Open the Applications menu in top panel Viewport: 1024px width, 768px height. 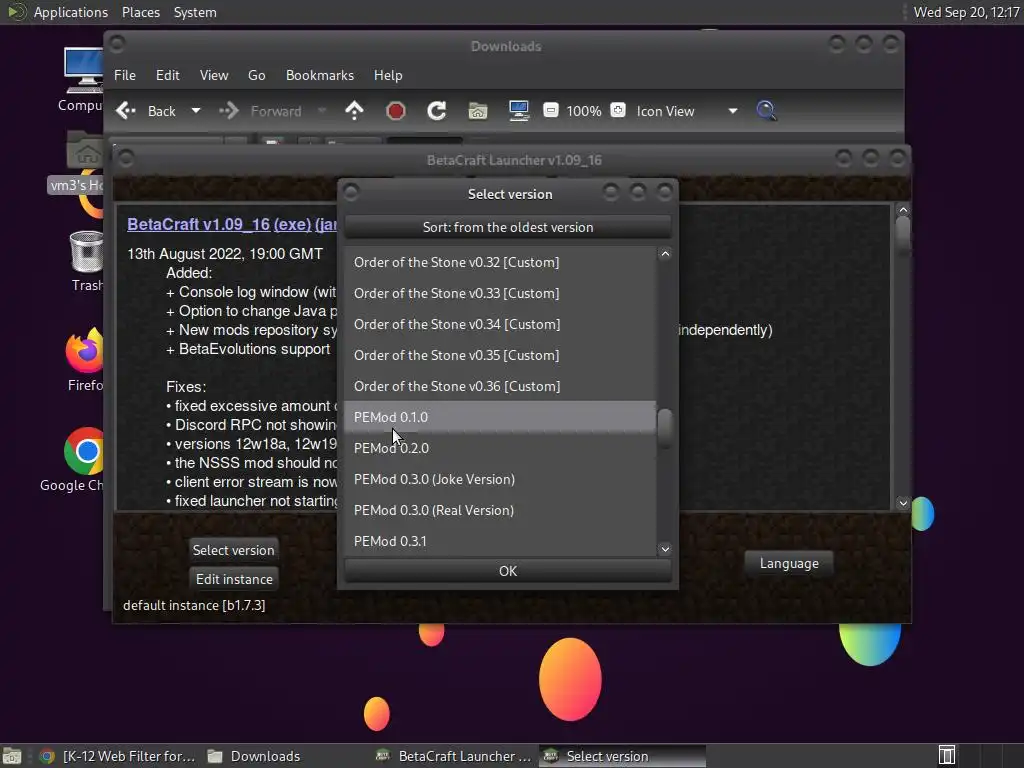click(x=71, y=12)
